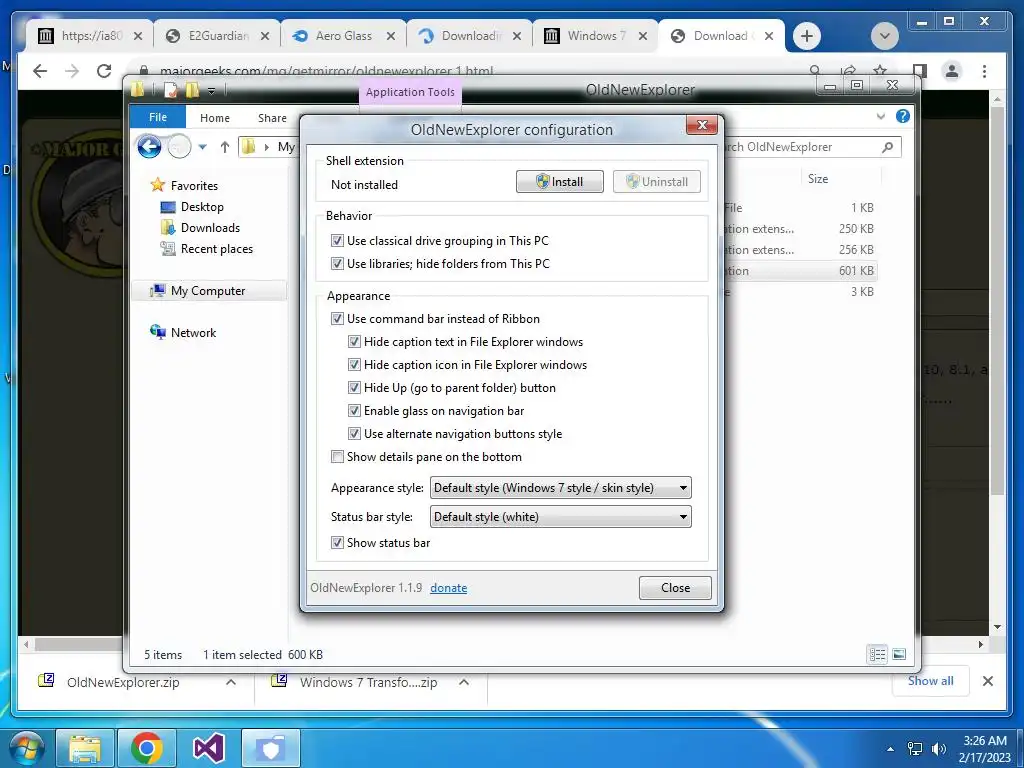1024x768 pixels.
Task: Toggle Hide caption text in File Explorer windows
Action: click(354, 342)
